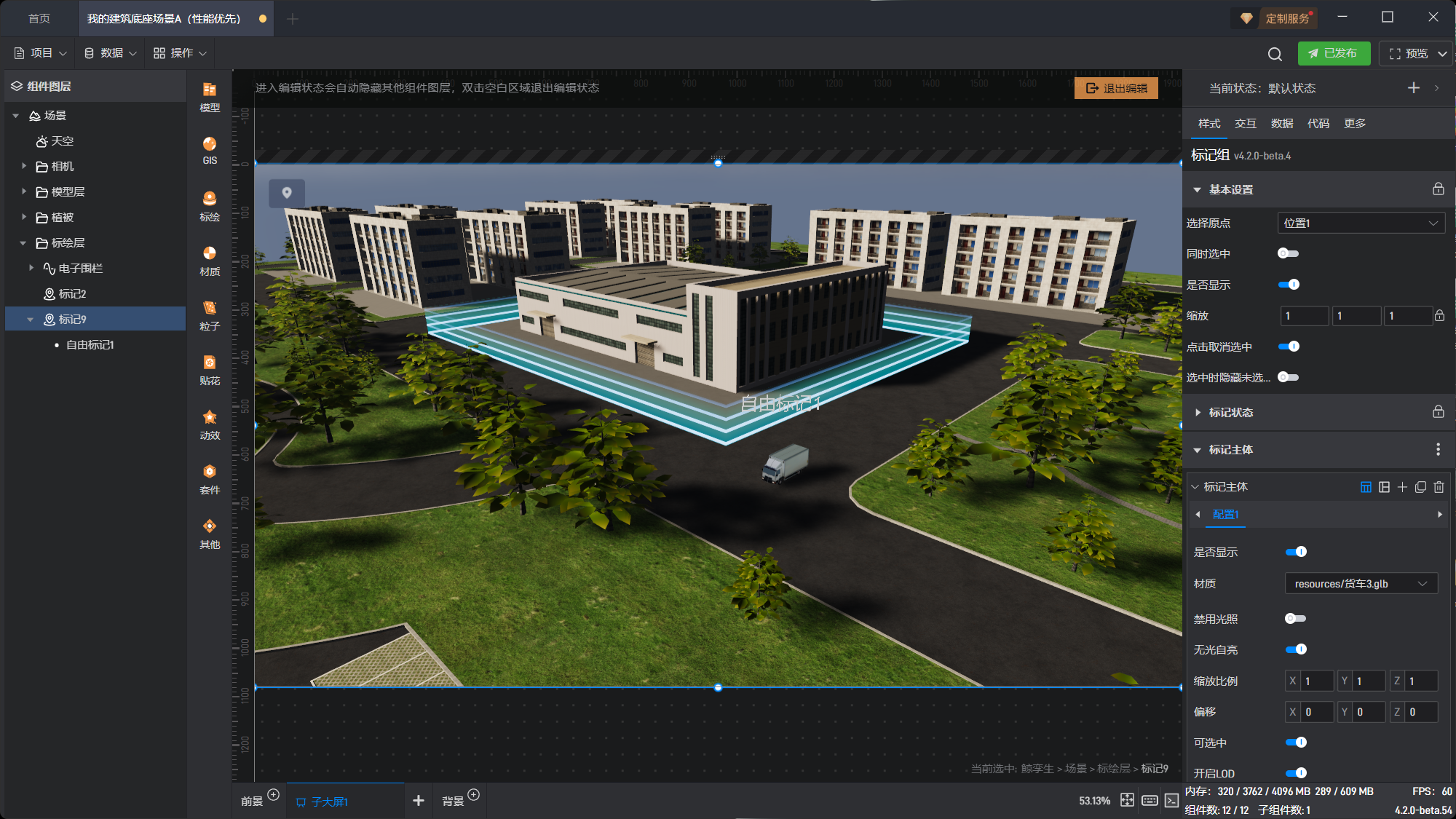Toggle the 同时选中 switch

point(1288,253)
